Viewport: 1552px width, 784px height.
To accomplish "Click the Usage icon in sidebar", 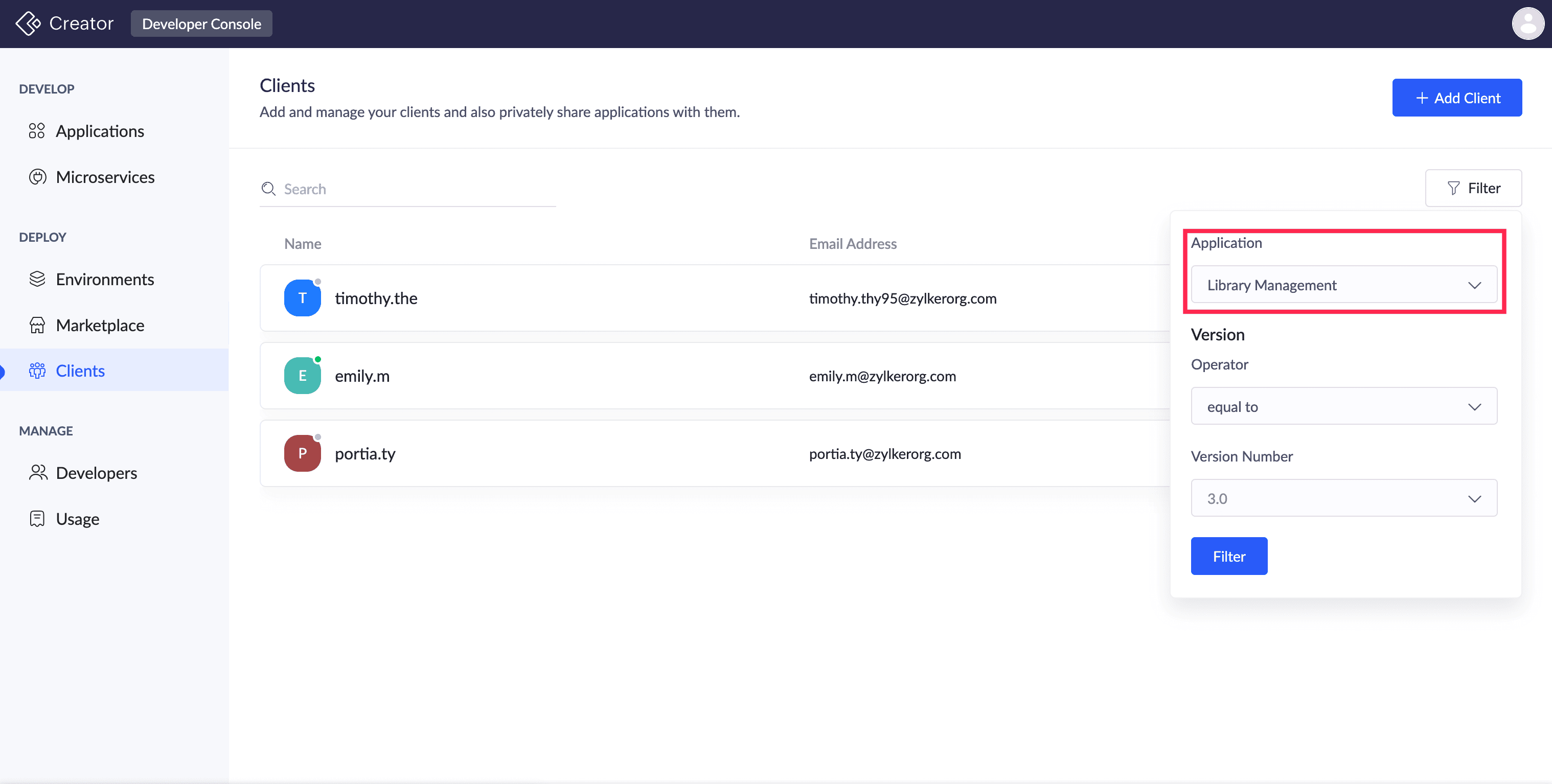I will point(37,518).
